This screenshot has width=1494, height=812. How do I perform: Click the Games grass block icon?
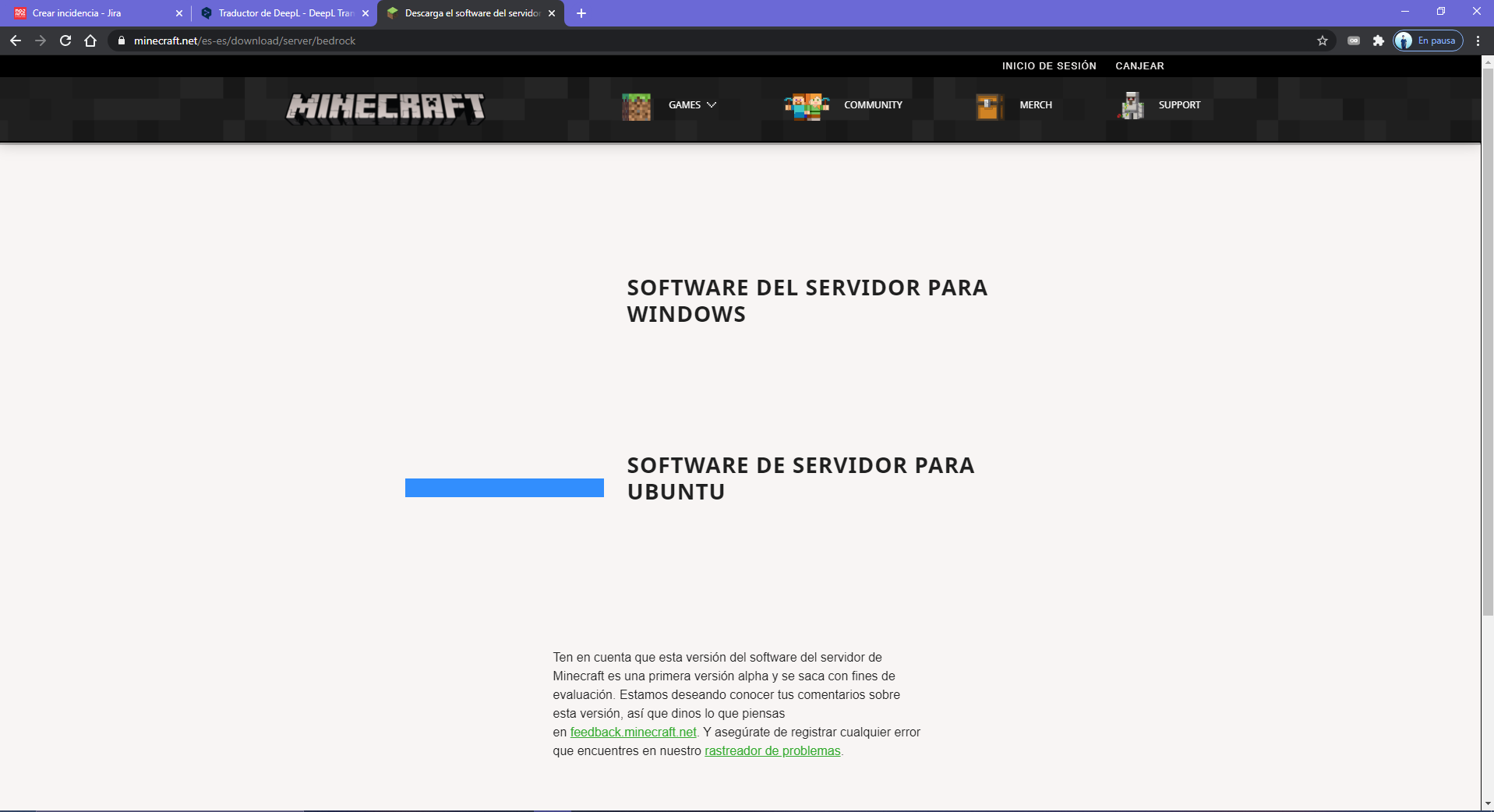[x=636, y=106]
